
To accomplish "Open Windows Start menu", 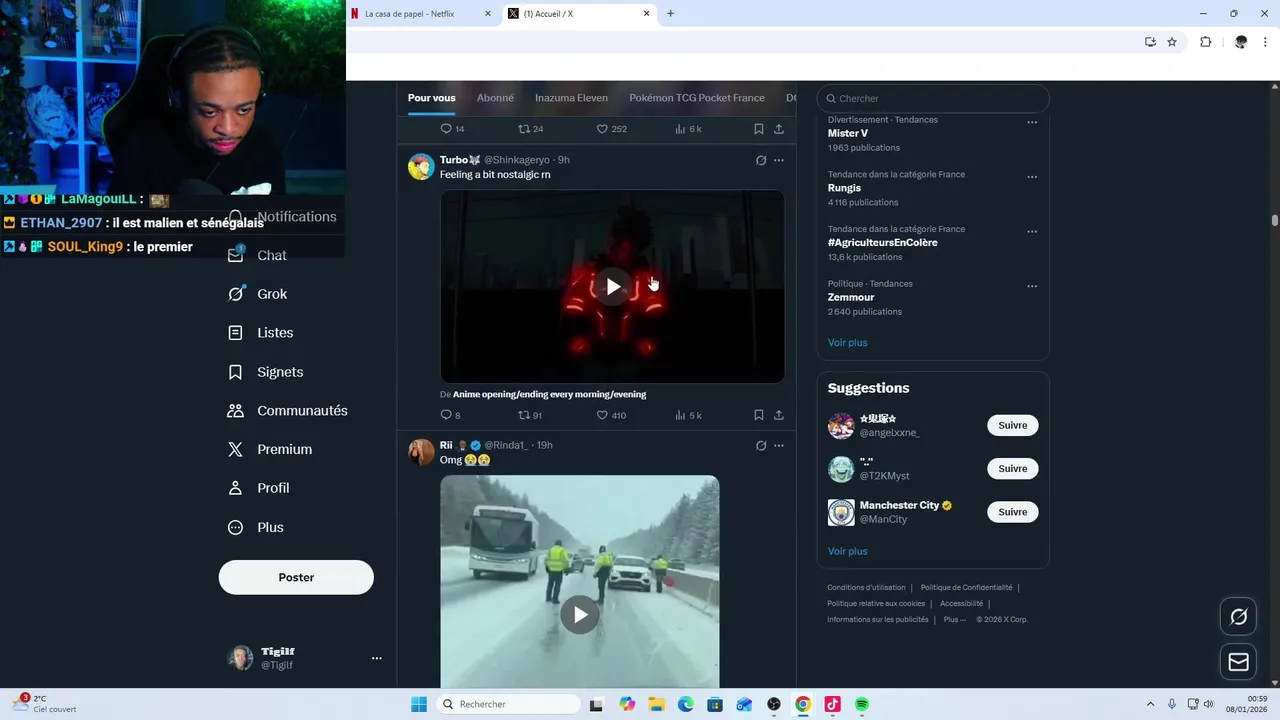I will point(418,704).
